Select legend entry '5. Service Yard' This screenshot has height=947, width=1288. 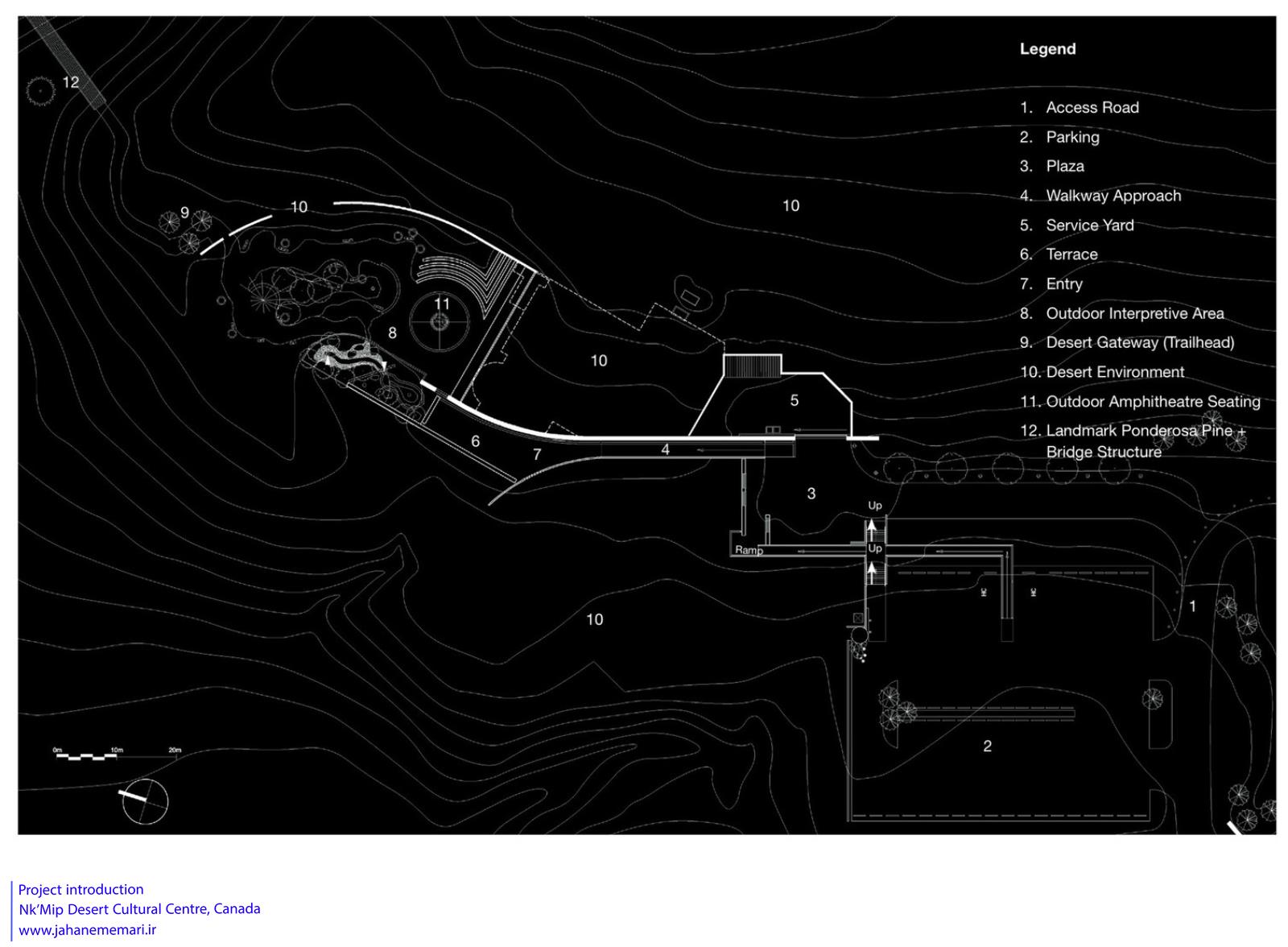1076,225
